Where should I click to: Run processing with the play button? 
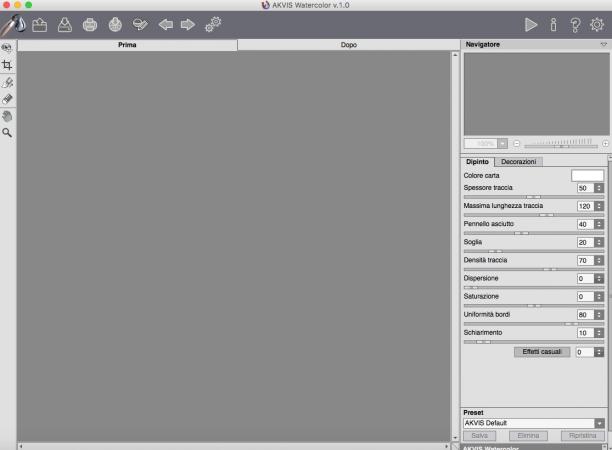coord(531,25)
